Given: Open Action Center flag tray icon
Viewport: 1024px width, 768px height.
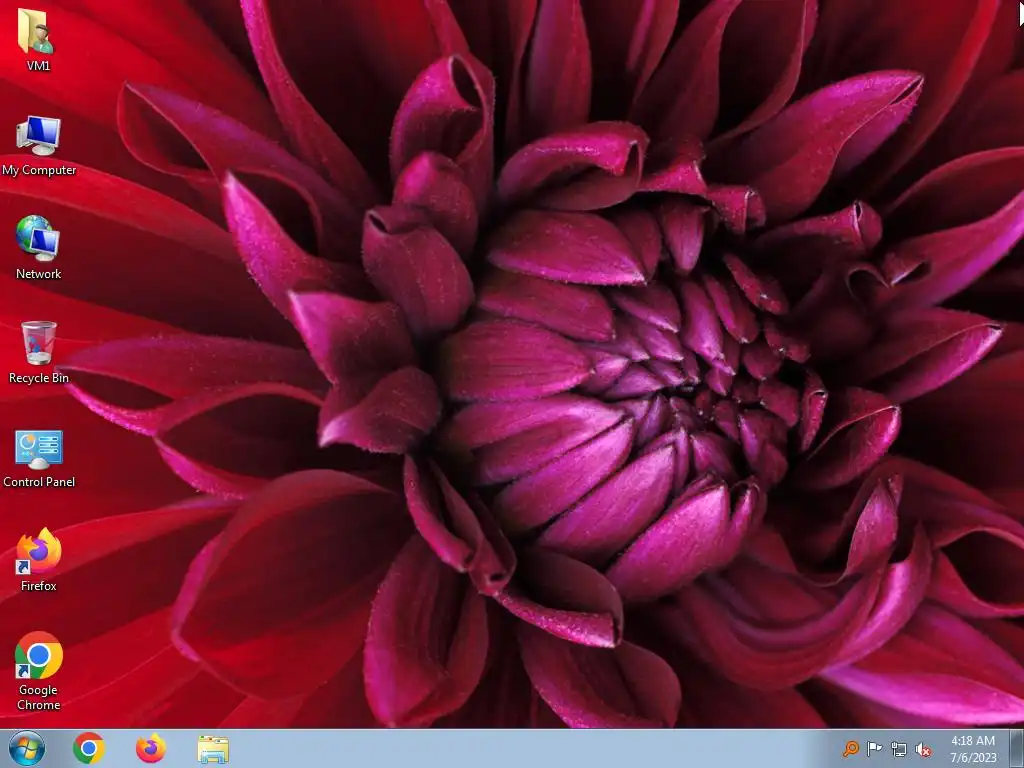Looking at the screenshot, I should pos(874,748).
